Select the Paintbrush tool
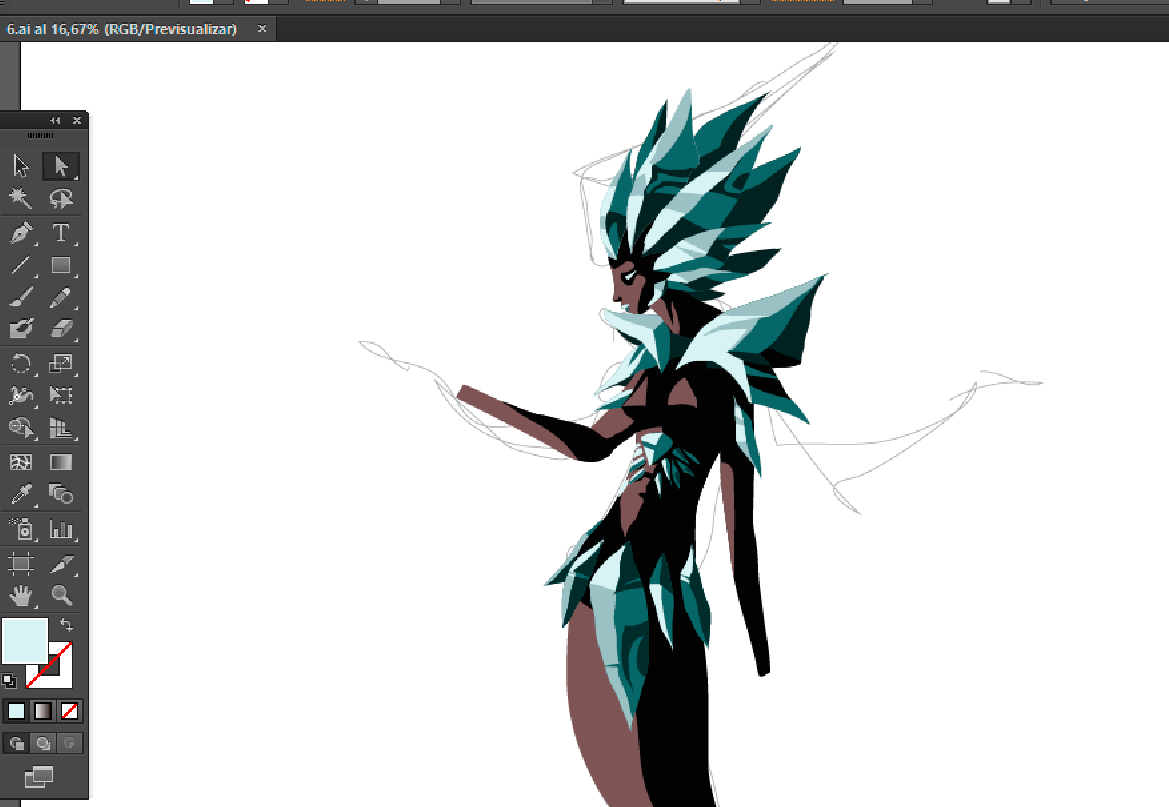Viewport: 1169px width, 807px height. click(x=21, y=297)
